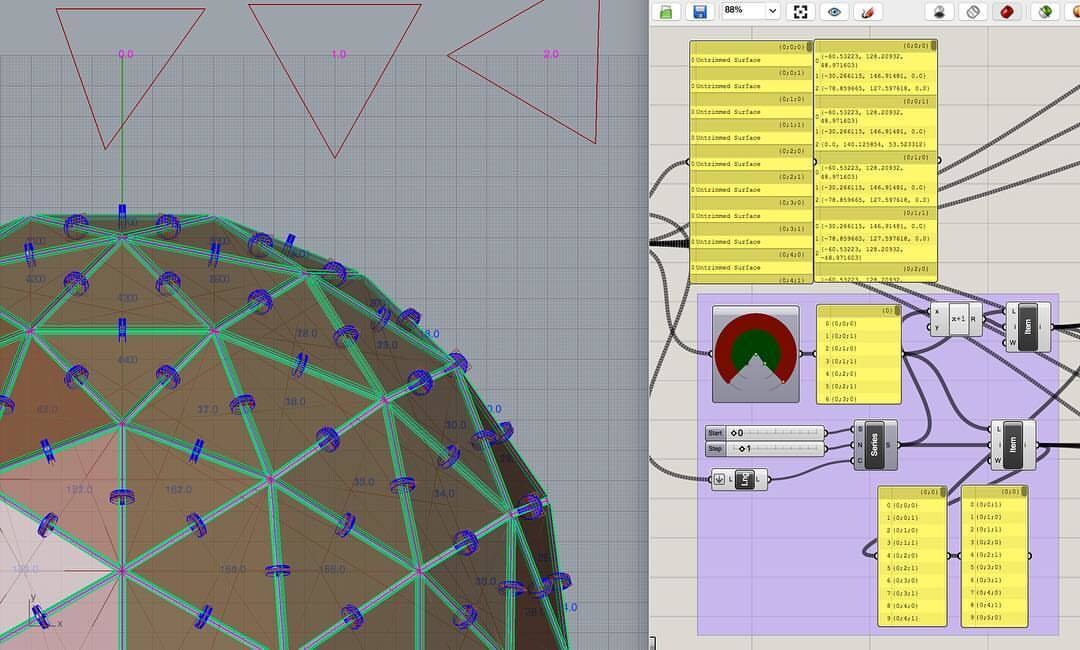Click the zoom extents icon in the canvas toolbar
This screenshot has width=1080, height=650.
point(800,12)
